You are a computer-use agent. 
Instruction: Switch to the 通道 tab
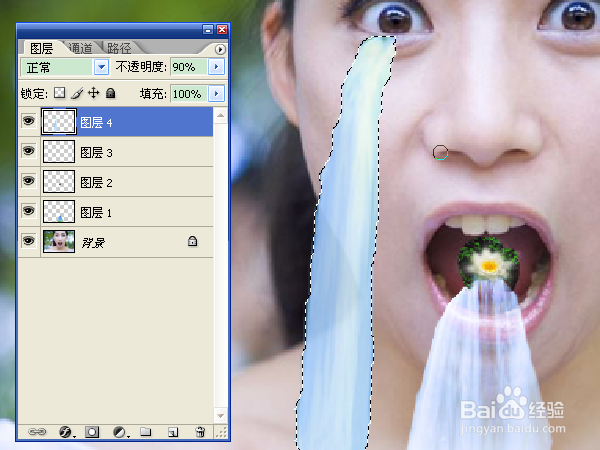(x=80, y=48)
